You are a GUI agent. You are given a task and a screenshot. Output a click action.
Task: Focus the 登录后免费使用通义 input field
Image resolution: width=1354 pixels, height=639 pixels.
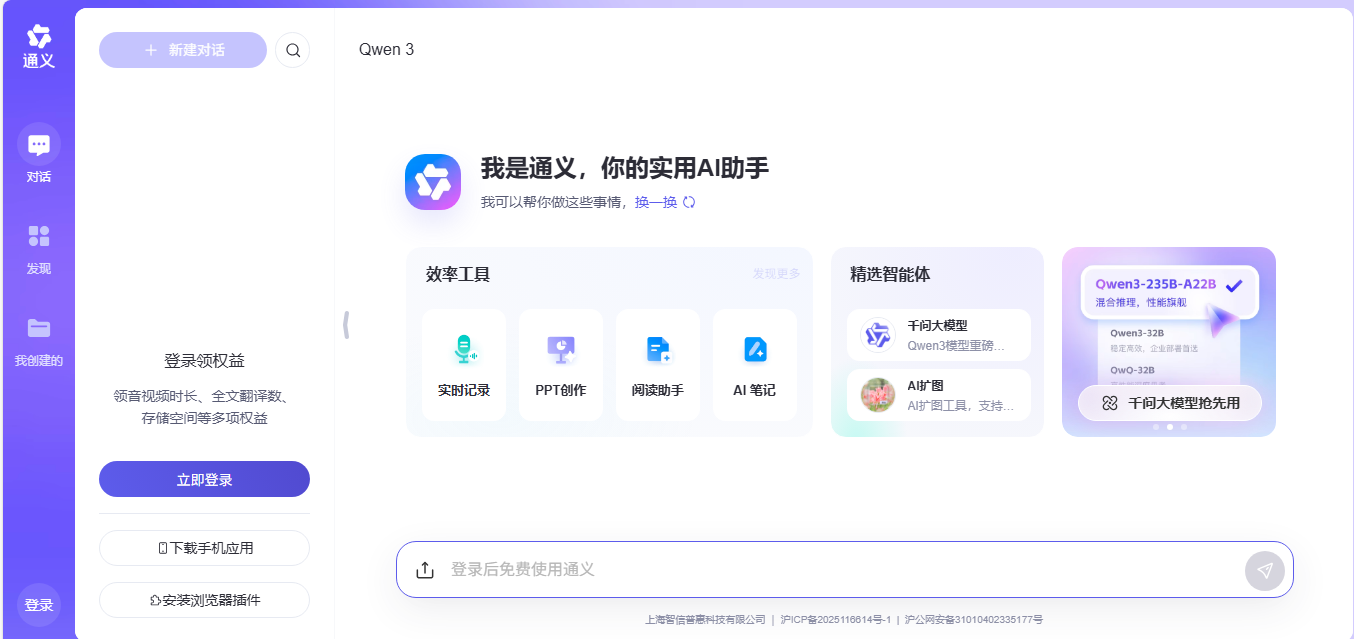coord(840,570)
